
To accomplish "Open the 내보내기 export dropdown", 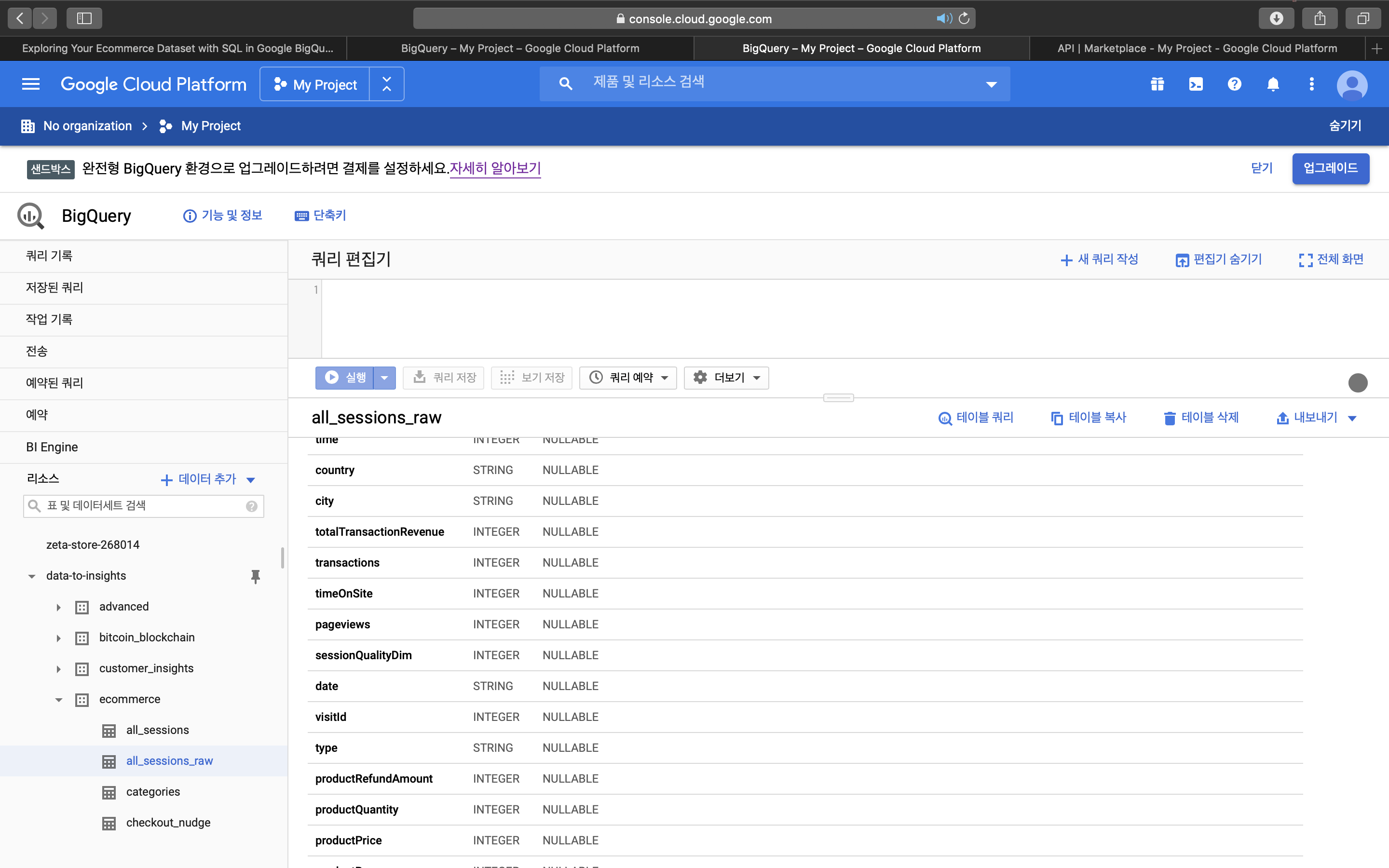I will point(1316,417).
